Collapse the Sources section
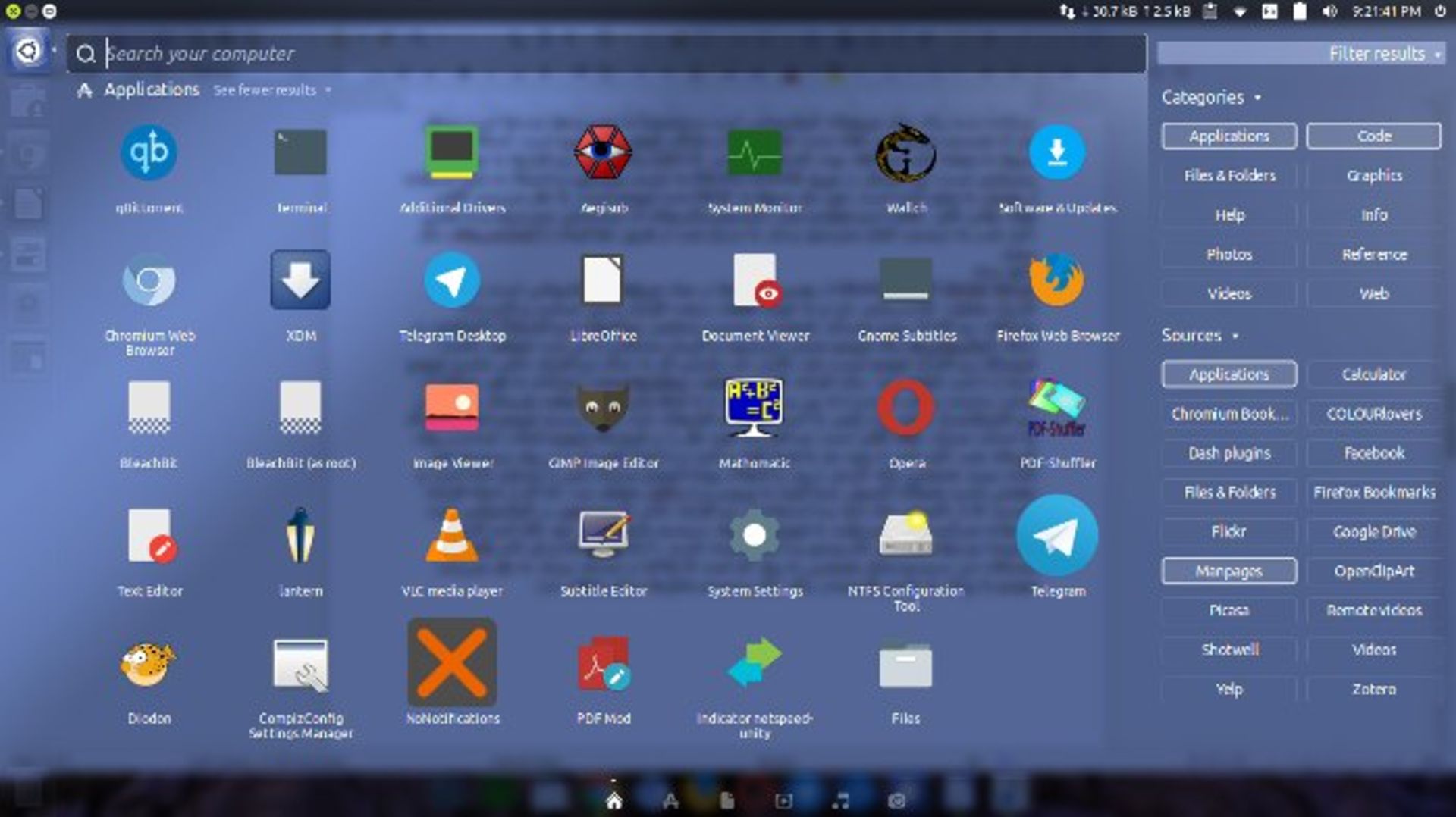The width and height of the screenshot is (1456, 817). click(1200, 335)
